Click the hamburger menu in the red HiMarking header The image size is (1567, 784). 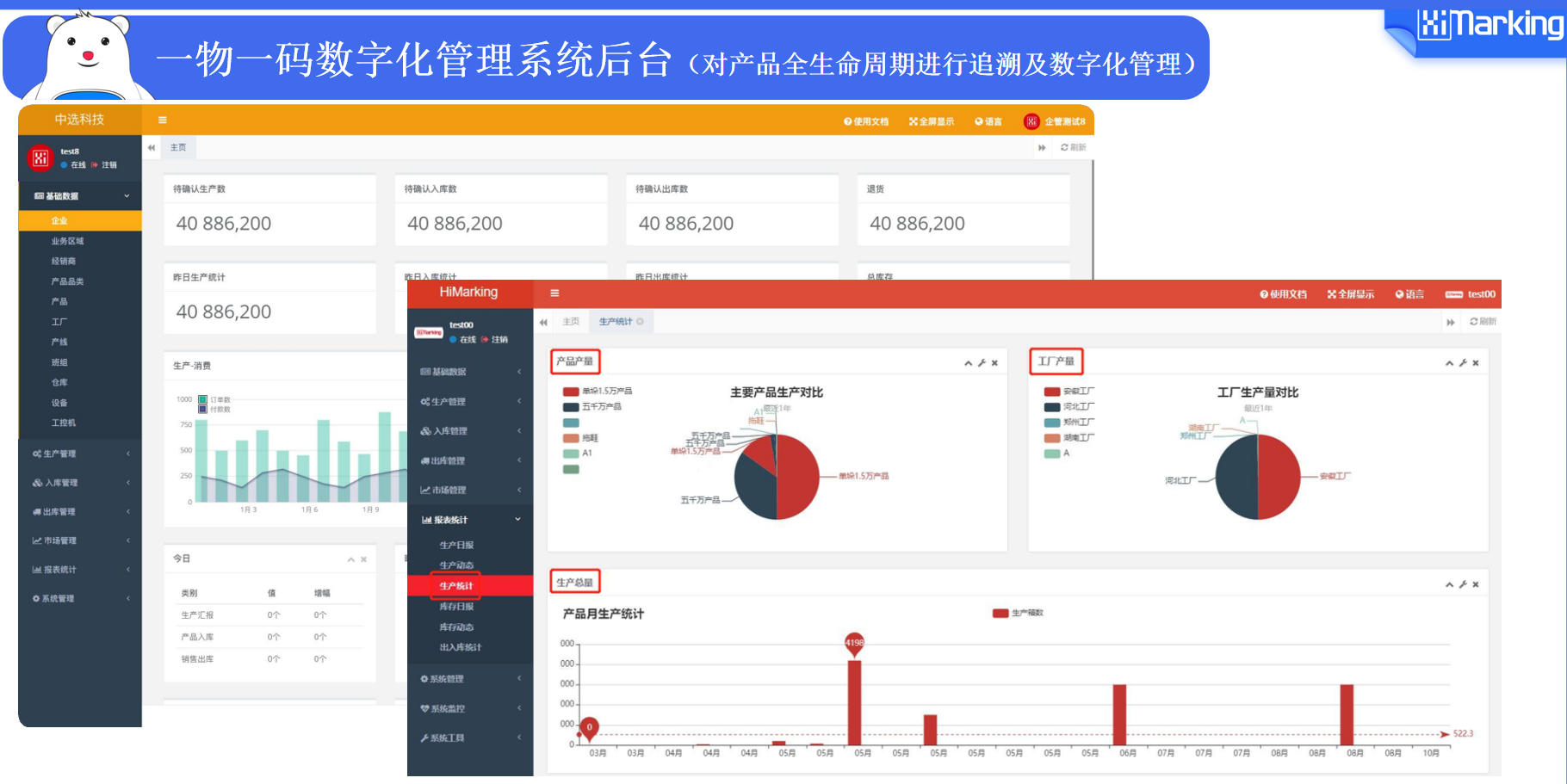(554, 293)
